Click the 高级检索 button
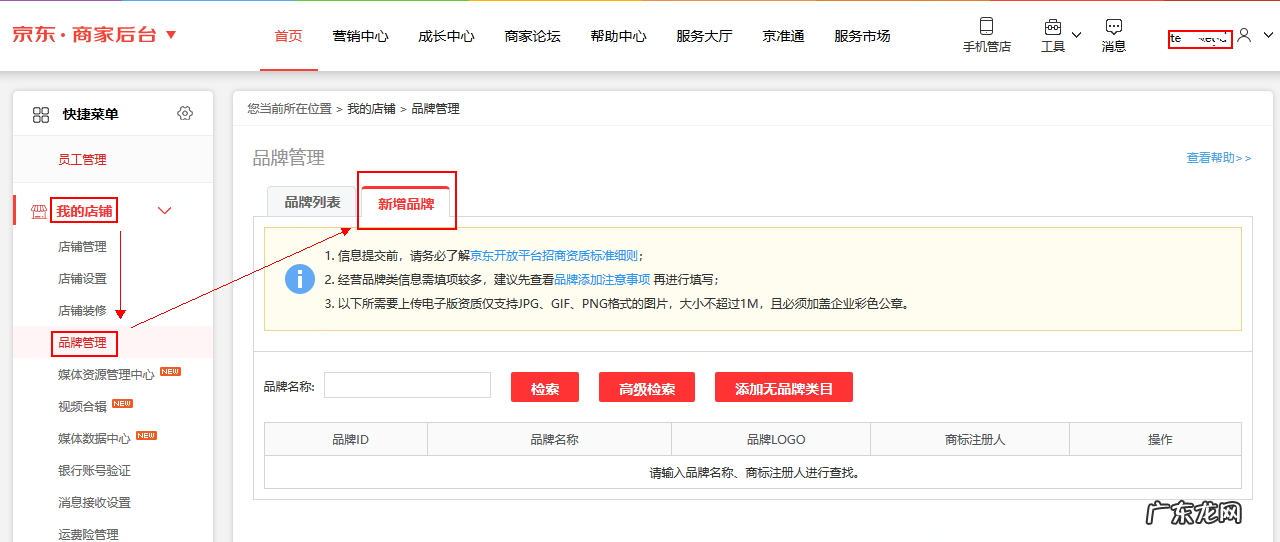 click(x=647, y=388)
